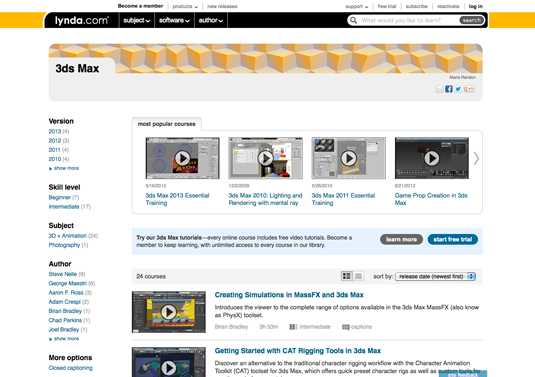Switch to compact list view icon

(x=358, y=276)
